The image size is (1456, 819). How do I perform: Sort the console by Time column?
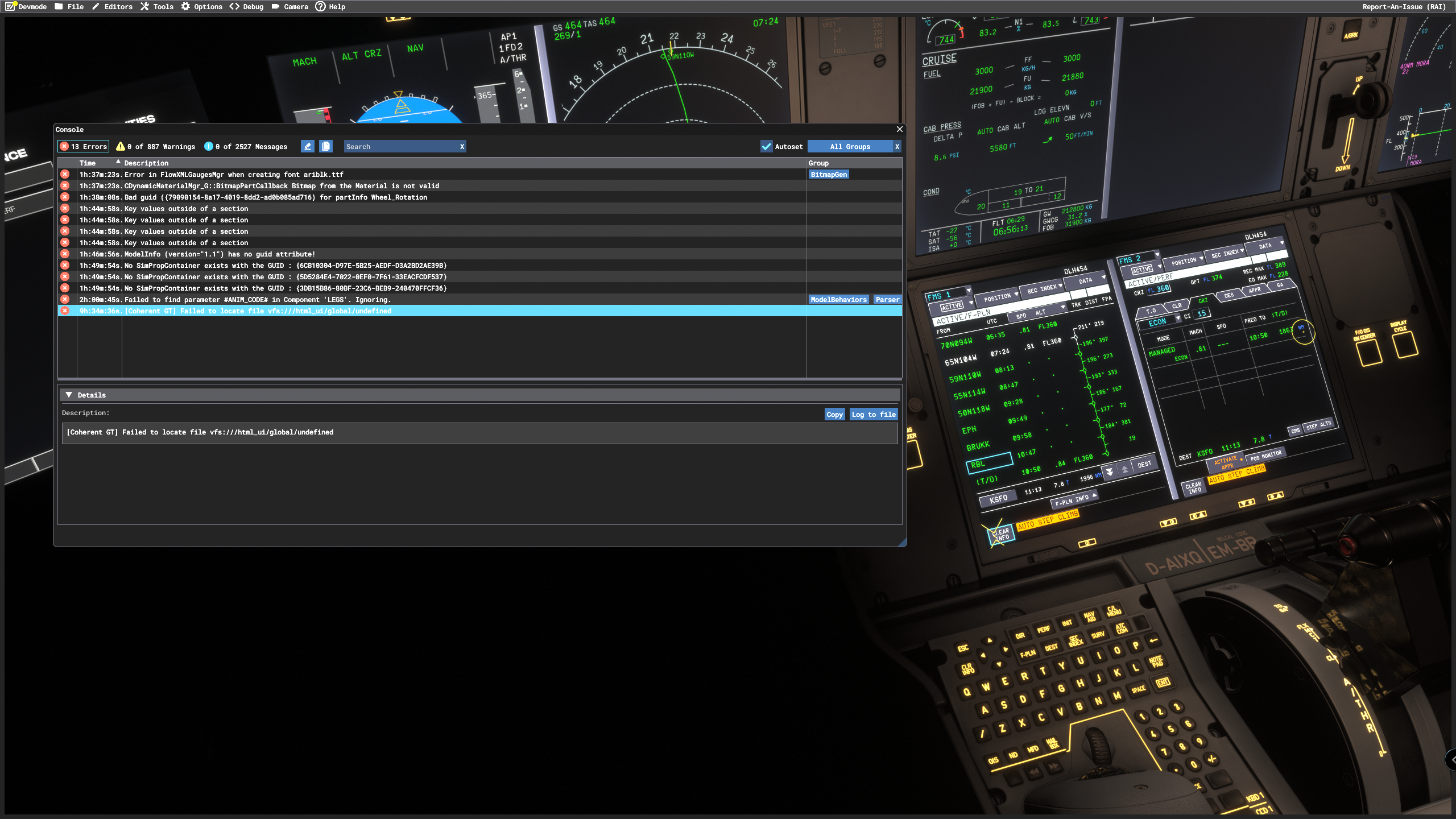pyautogui.click(x=88, y=163)
